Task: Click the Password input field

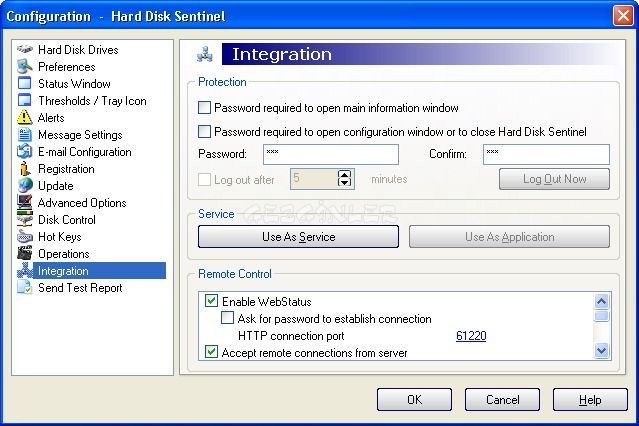Action: tap(331, 155)
